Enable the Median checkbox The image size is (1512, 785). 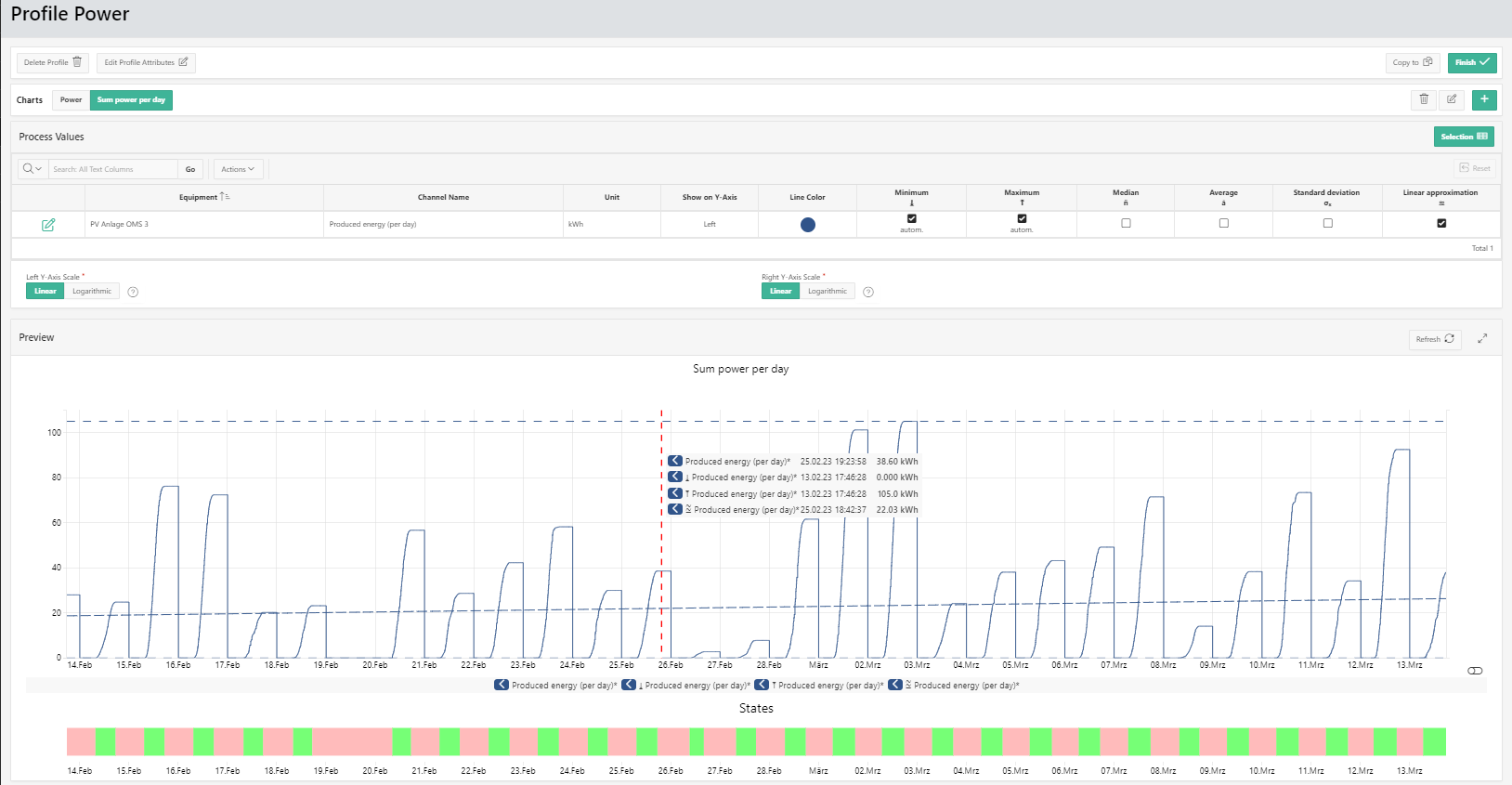tap(1126, 223)
